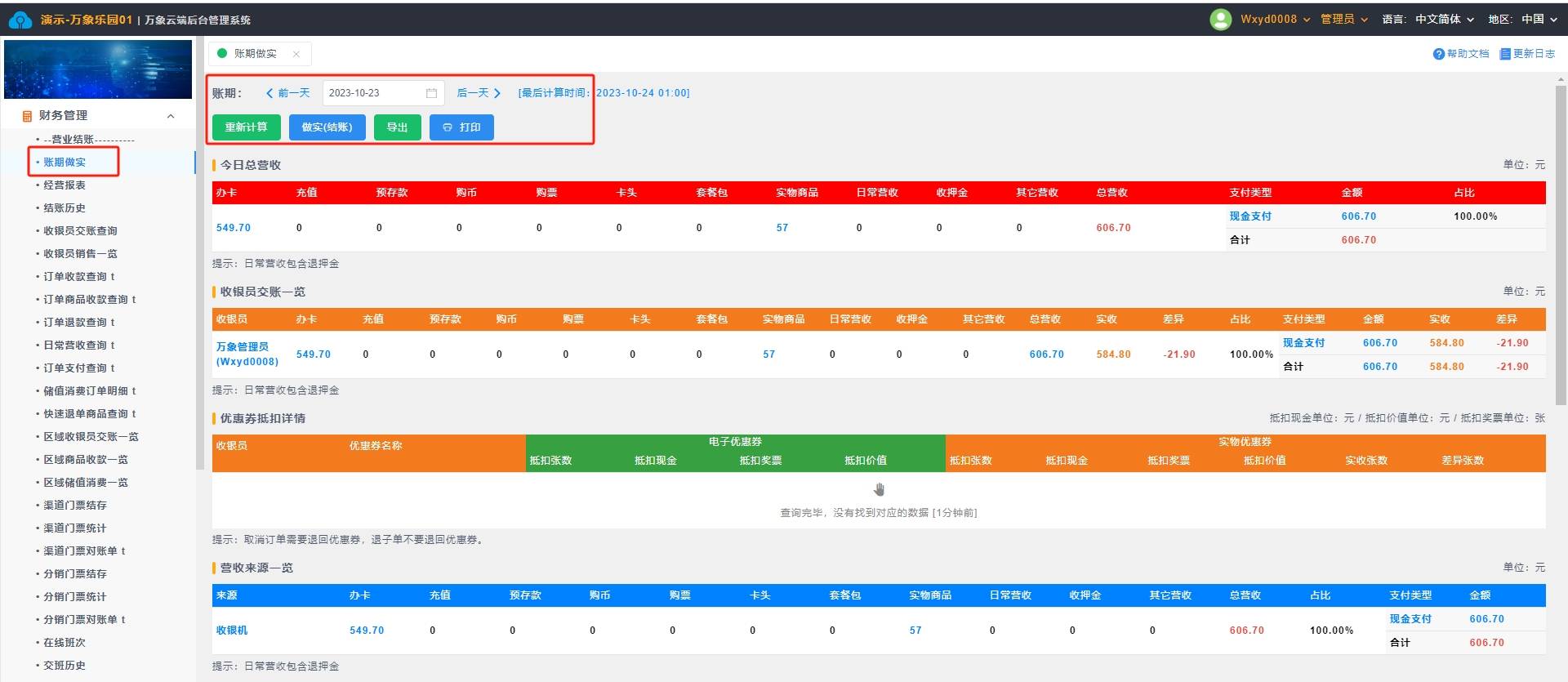This screenshot has width=1568, height=682.
Task: Select 经营报表 in the sidebar
Action: [x=65, y=185]
